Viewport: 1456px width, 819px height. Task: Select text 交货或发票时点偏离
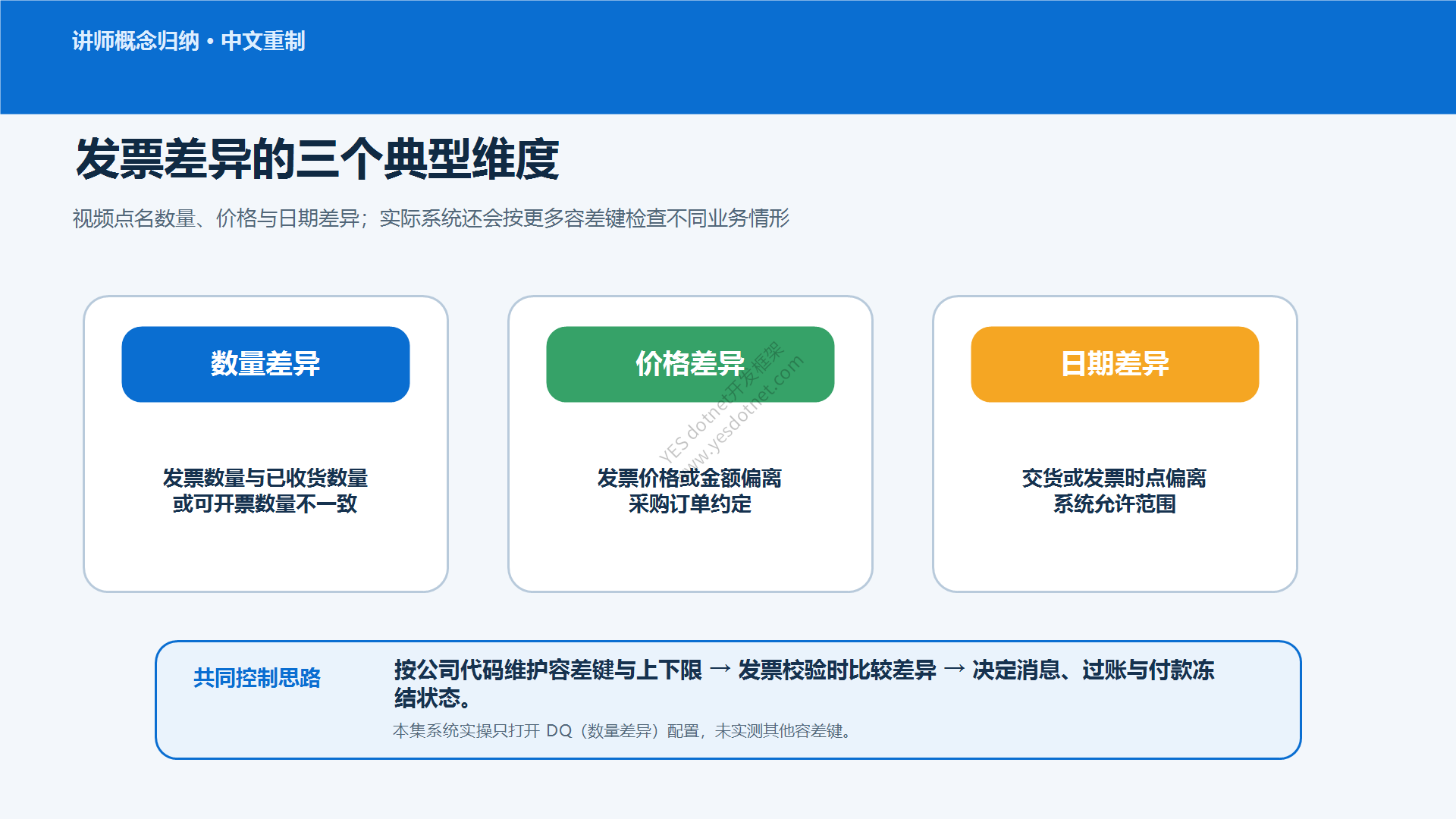click(1114, 478)
